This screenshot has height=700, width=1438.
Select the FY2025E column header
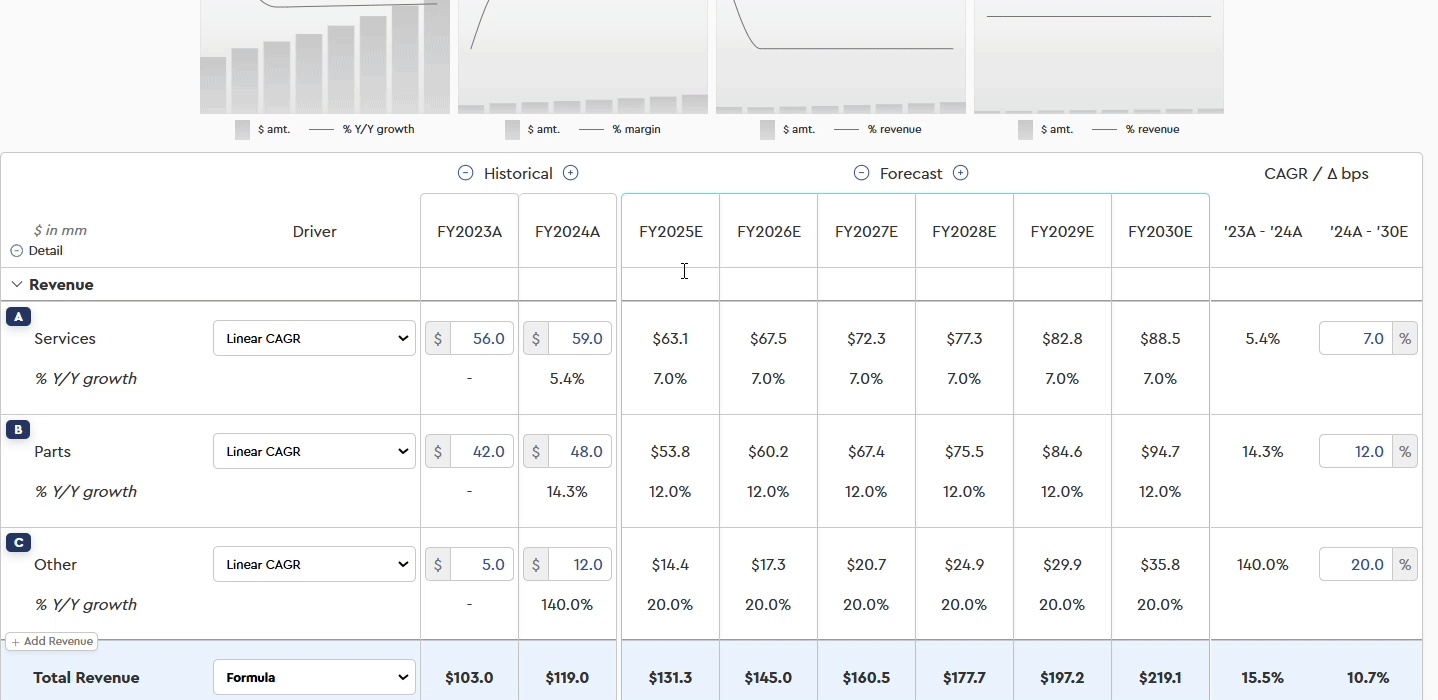(670, 232)
